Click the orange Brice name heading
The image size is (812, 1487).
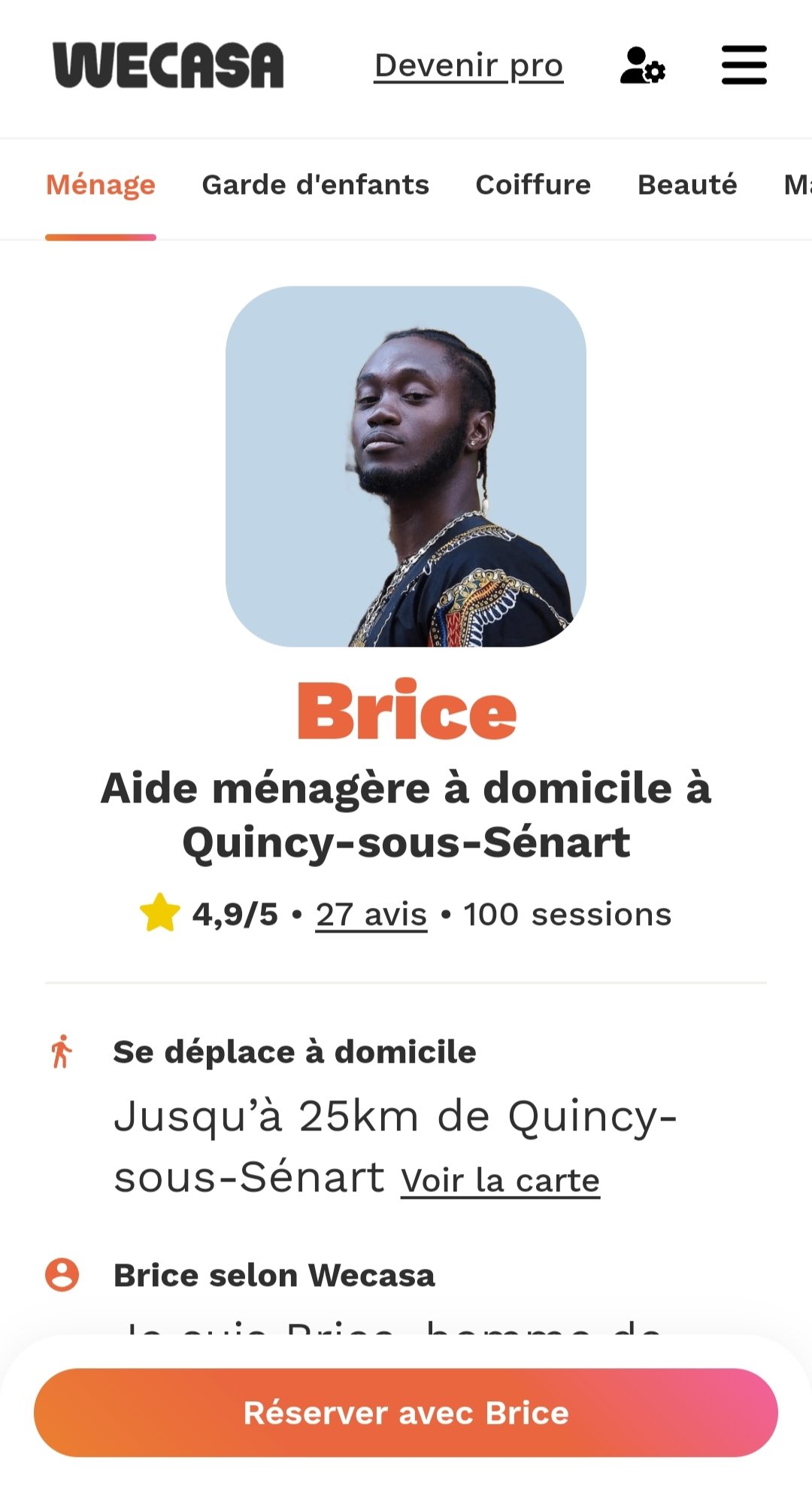[x=407, y=711]
